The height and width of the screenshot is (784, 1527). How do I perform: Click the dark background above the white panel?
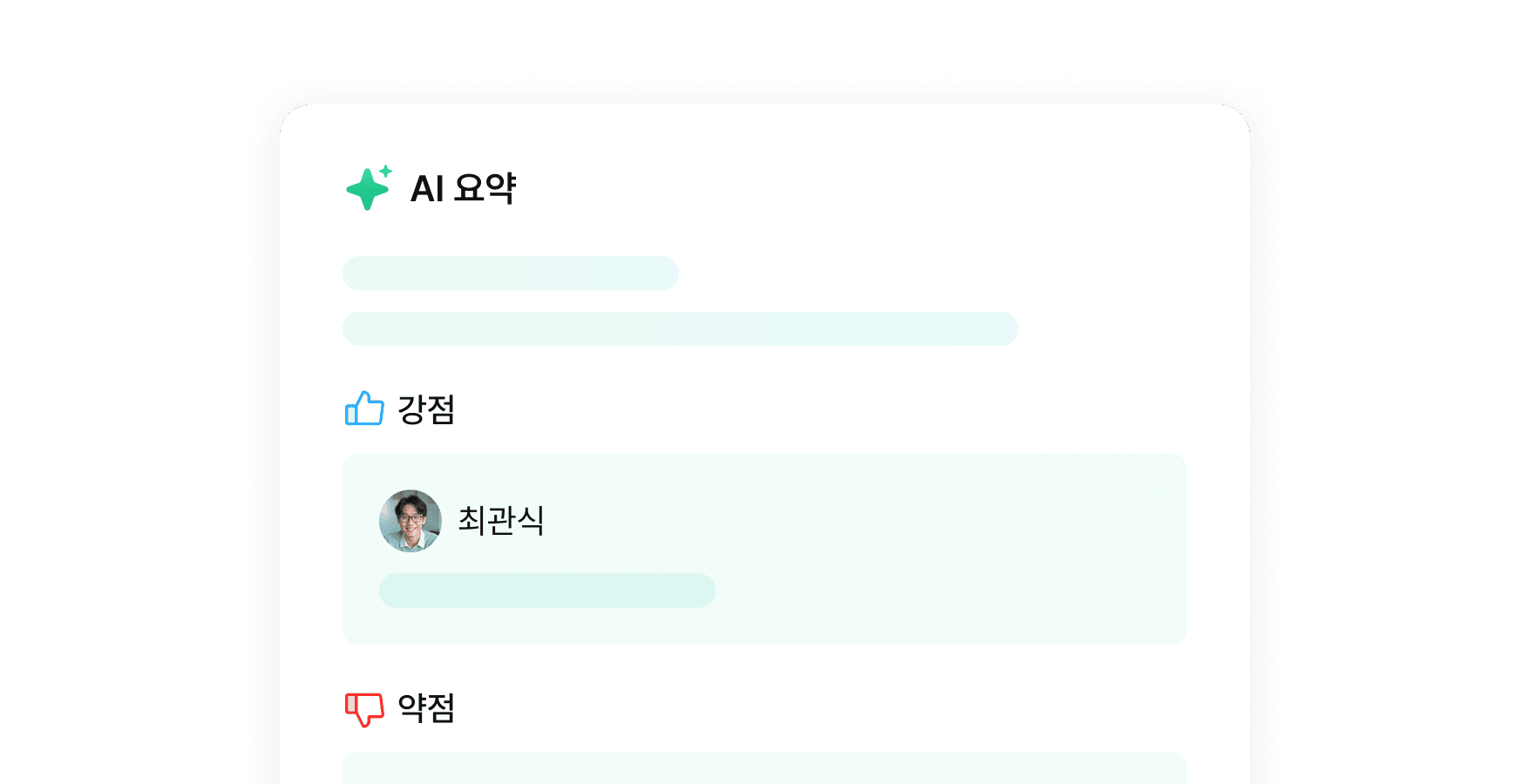(763, 44)
